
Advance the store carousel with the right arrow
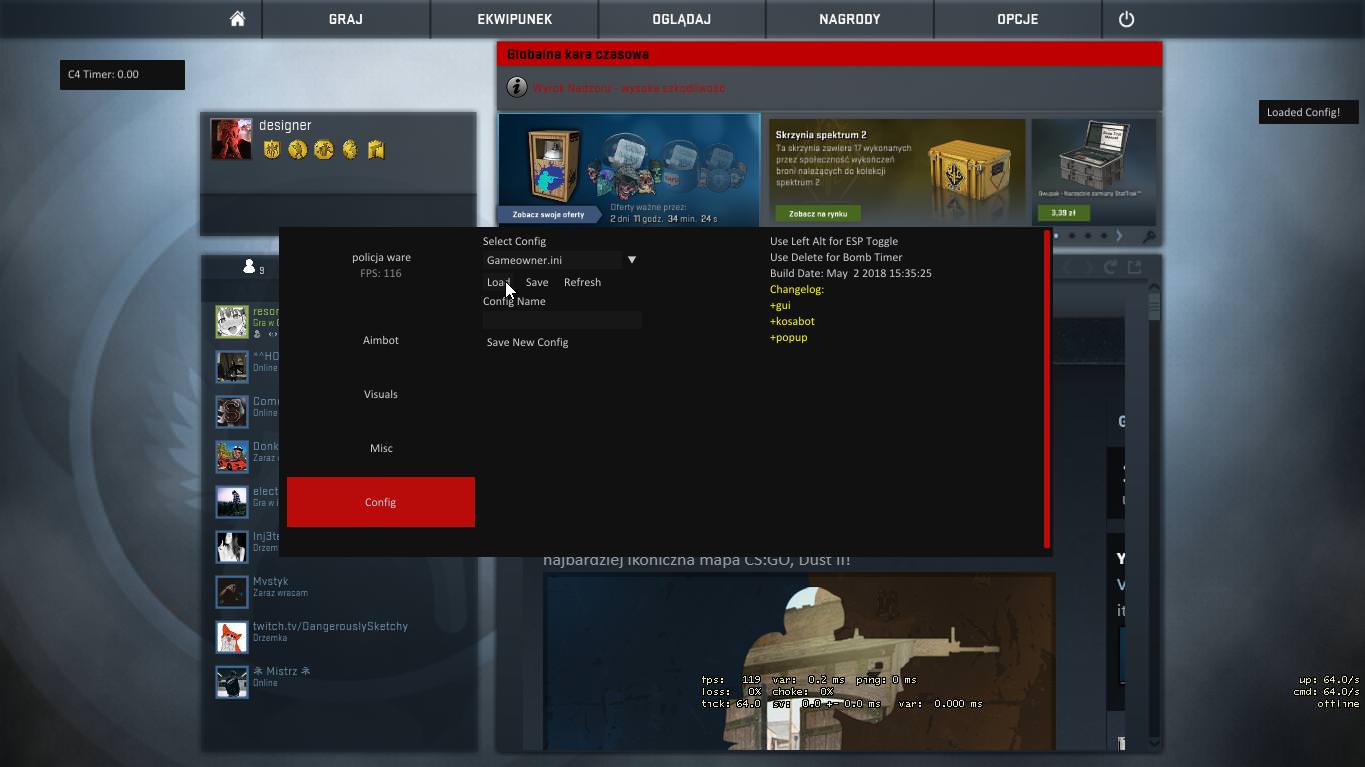click(x=1119, y=236)
